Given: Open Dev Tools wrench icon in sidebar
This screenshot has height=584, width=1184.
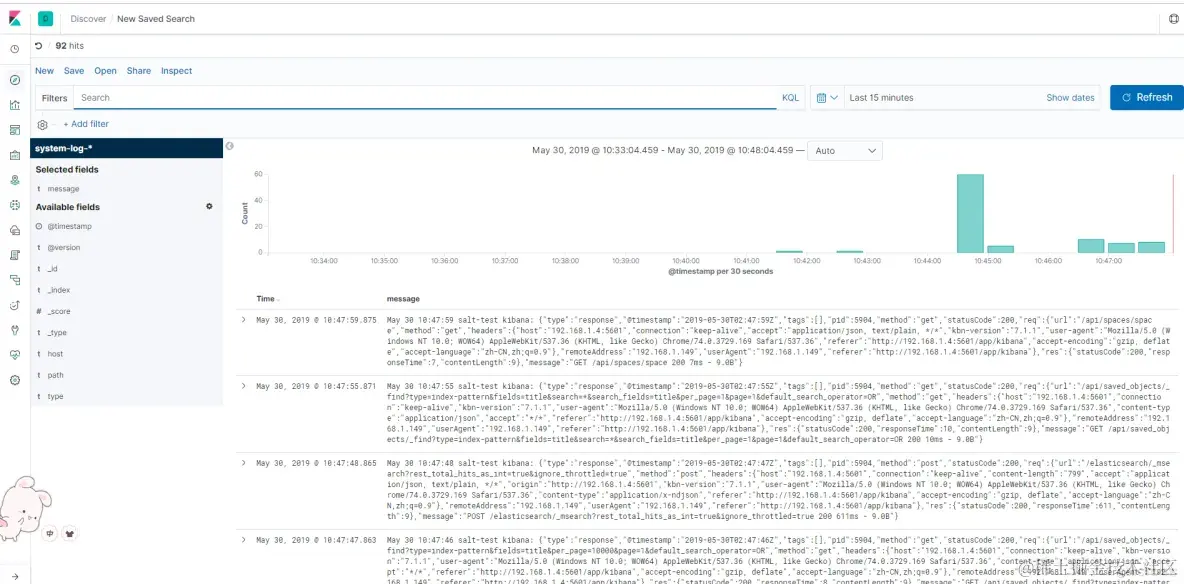Looking at the screenshot, I should [x=14, y=330].
